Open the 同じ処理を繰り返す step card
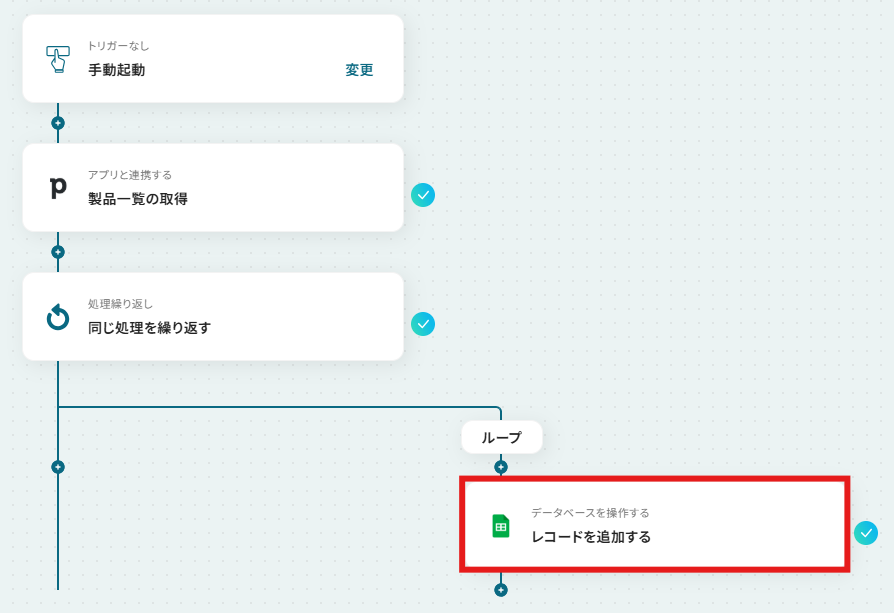 click(x=213, y=316)
